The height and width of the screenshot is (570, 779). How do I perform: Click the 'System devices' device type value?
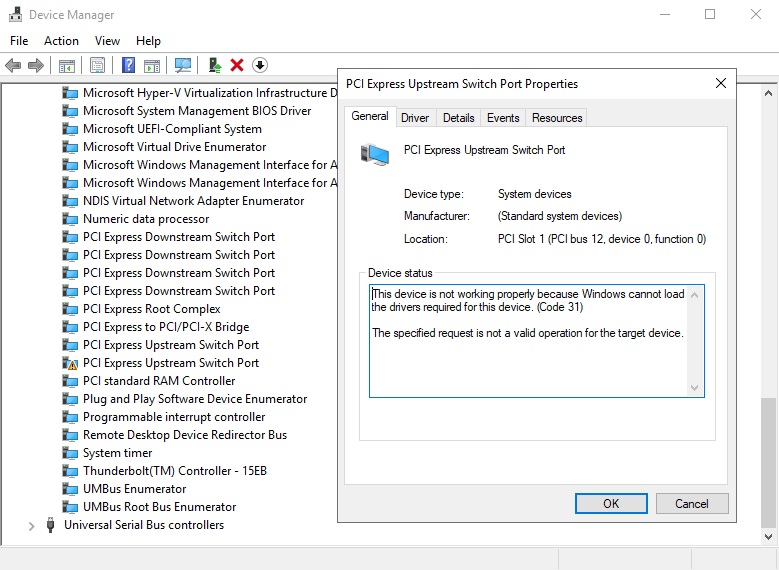535,194
